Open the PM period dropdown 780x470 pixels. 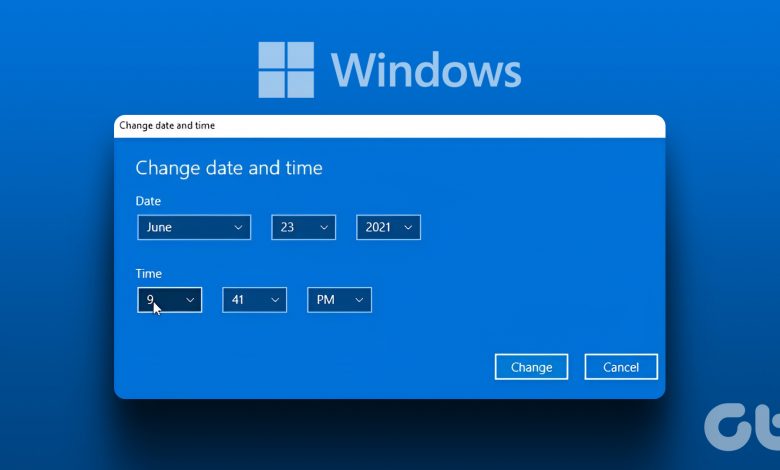pyautogui.click(x=339, y=300)
